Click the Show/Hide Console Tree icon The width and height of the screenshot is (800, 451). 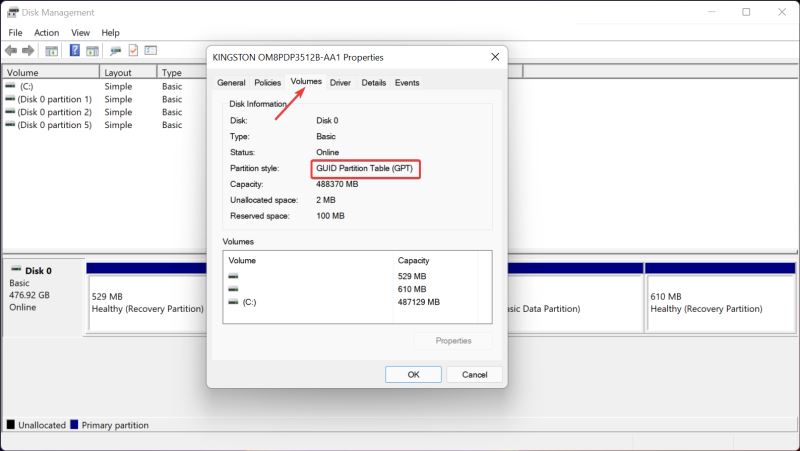(51, 51)
